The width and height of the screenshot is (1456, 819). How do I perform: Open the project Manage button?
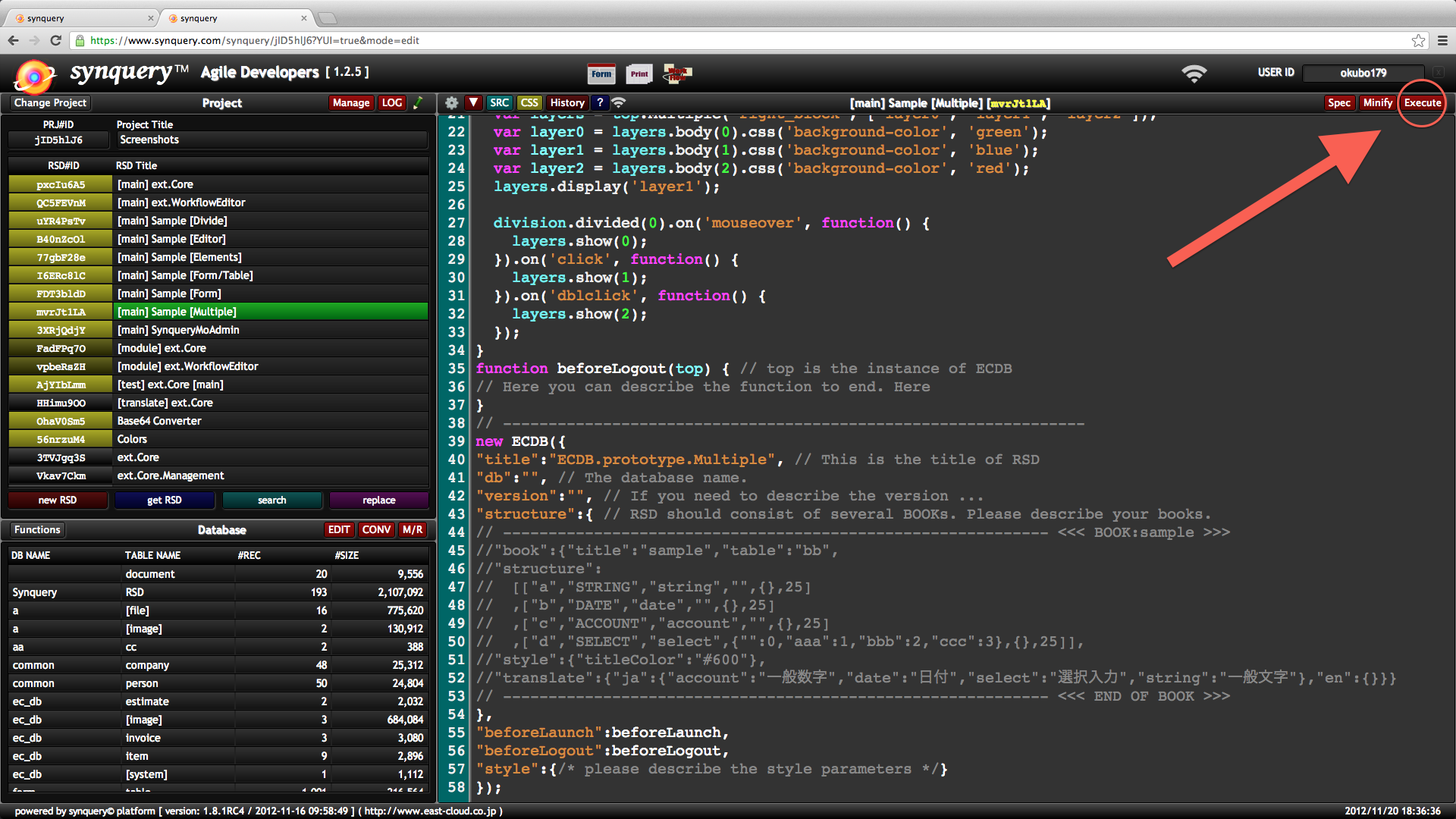click(x=351, y=102)
